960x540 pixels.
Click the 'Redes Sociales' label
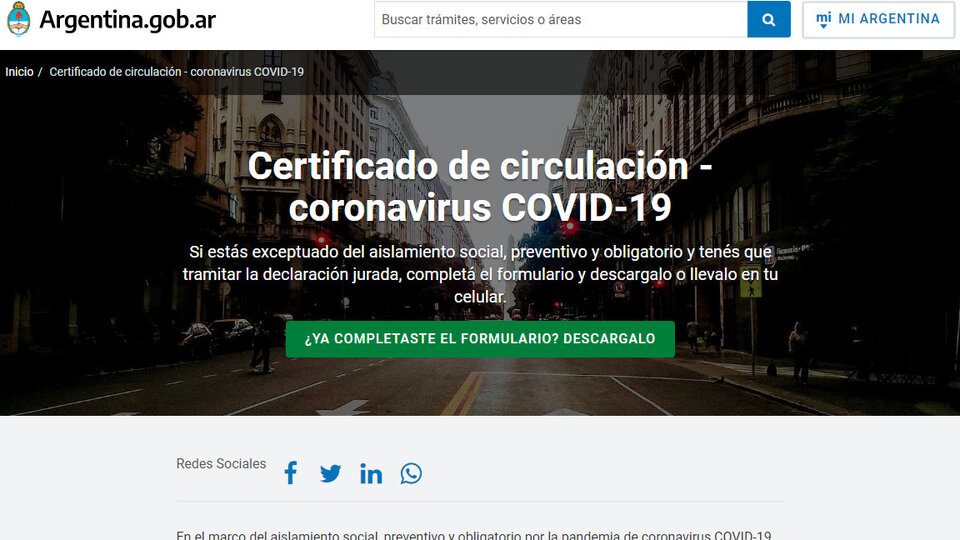tap(221, 464)
